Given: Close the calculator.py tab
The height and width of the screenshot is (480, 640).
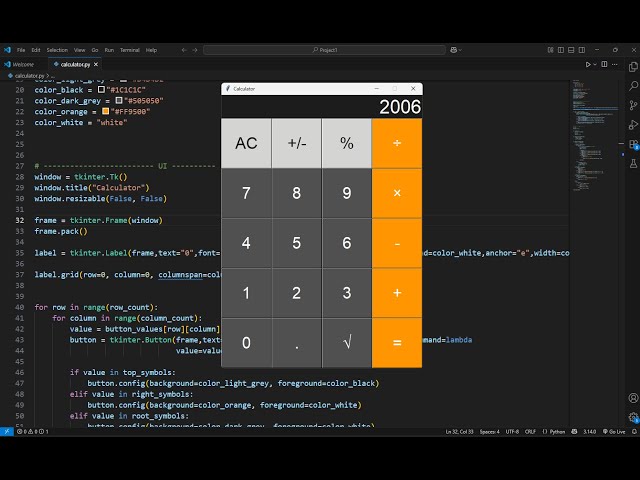Looking at the screenshot, I should 96,64.
